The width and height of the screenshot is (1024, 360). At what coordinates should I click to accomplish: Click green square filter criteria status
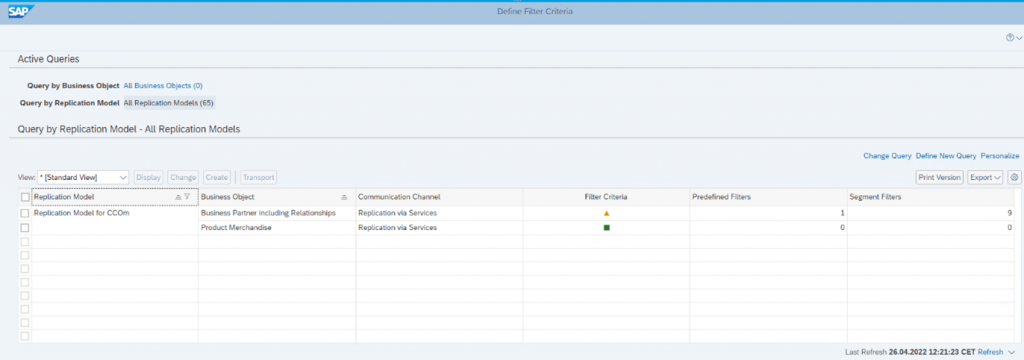(607, 227)
